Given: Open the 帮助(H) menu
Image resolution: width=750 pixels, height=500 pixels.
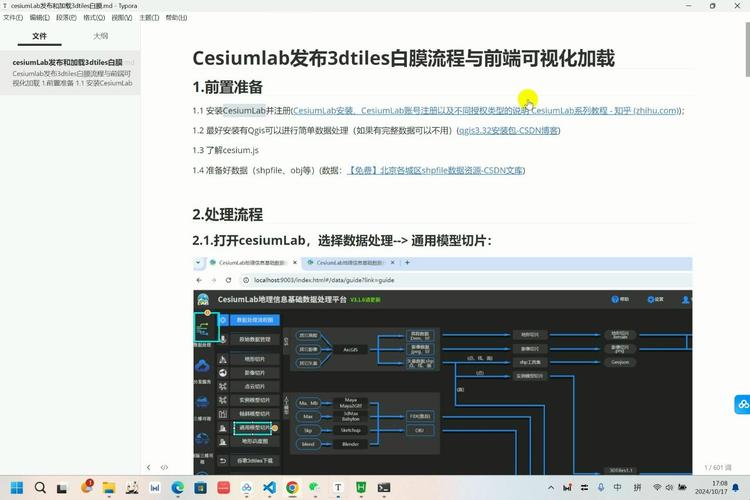Looking at the screenshot, I should [x=176, y=18].
